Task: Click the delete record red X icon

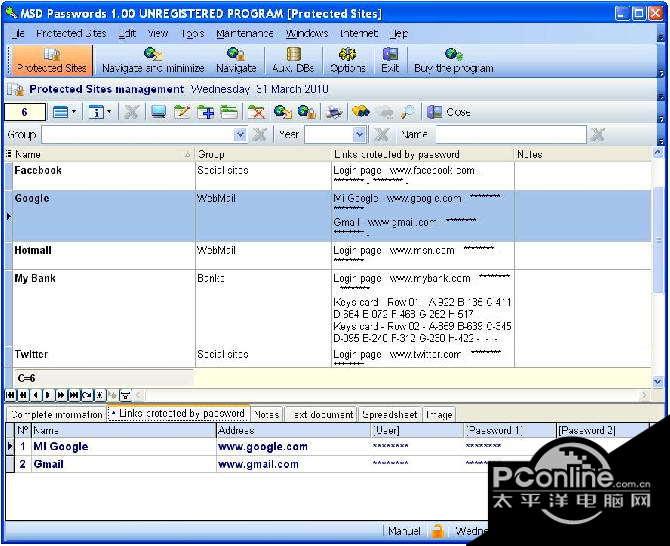Action: click(257, 112)
